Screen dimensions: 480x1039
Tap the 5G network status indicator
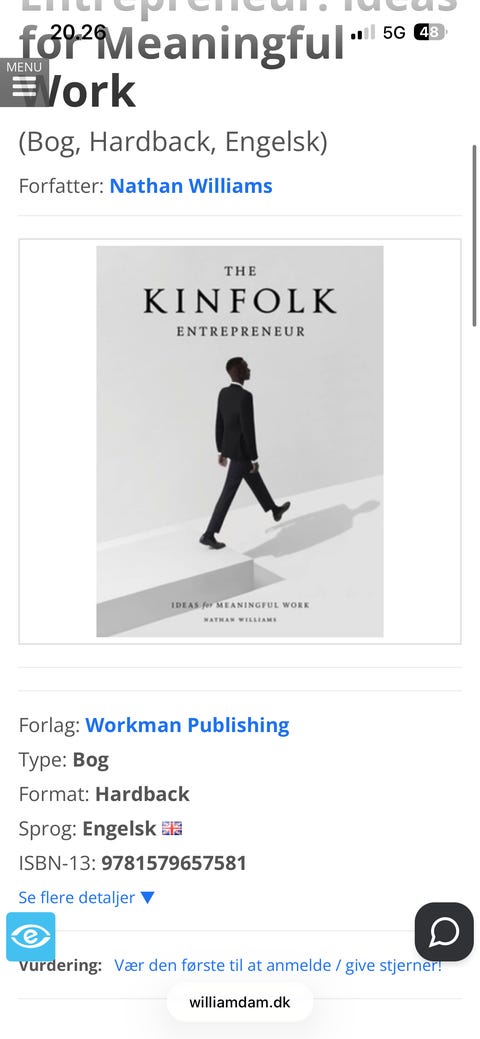394,32
